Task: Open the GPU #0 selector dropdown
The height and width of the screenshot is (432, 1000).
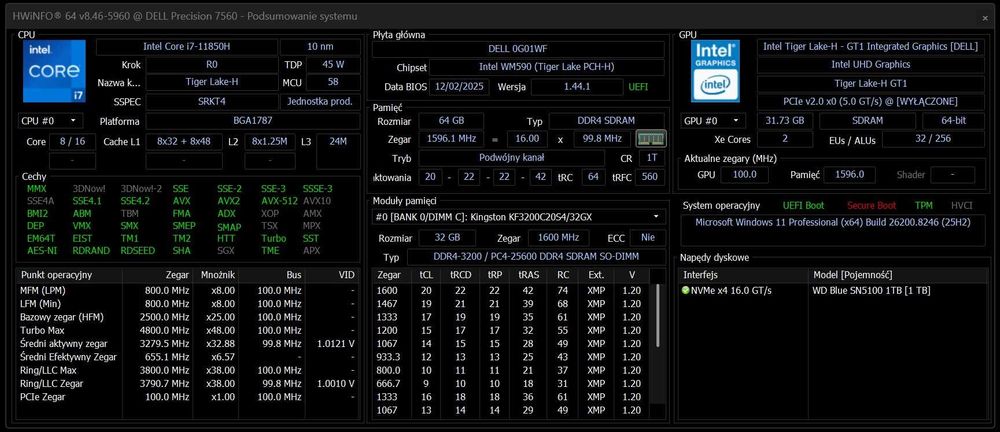Action: 714,121
